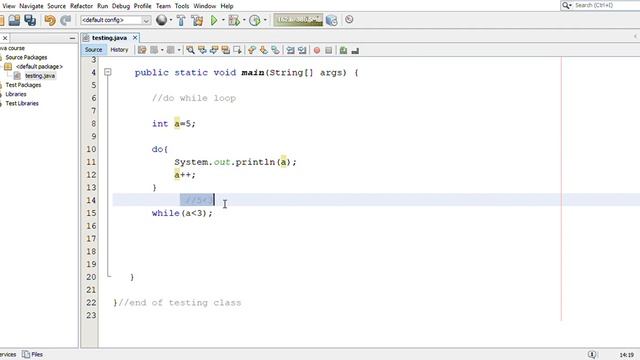Open dropdown of editor Forward button
The height and width of the screenshot is (360, 640).
(179, 50)
